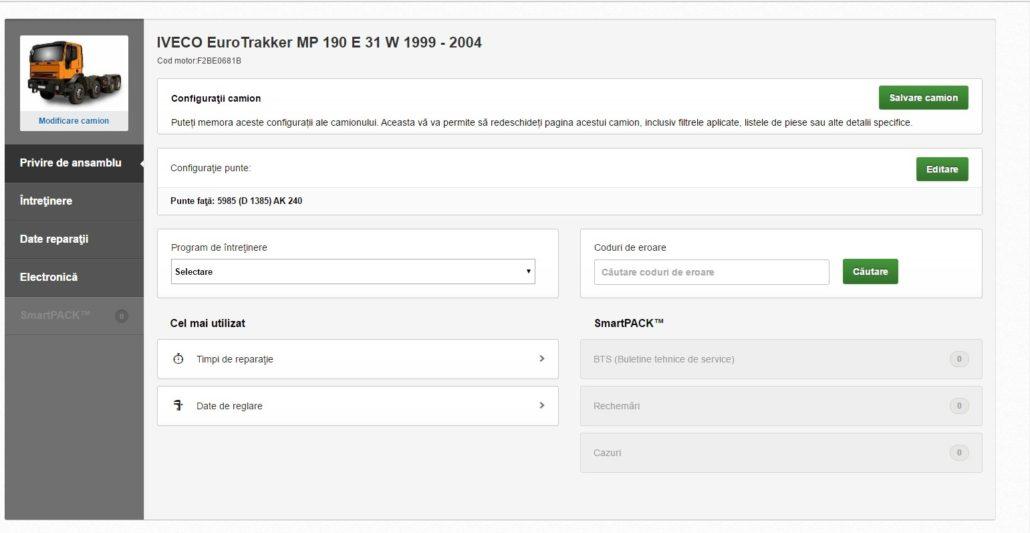The height and width of the screenshot is (533, 1030).
Task: Click the Modificare camion link
Action: (x=74, y=121)
